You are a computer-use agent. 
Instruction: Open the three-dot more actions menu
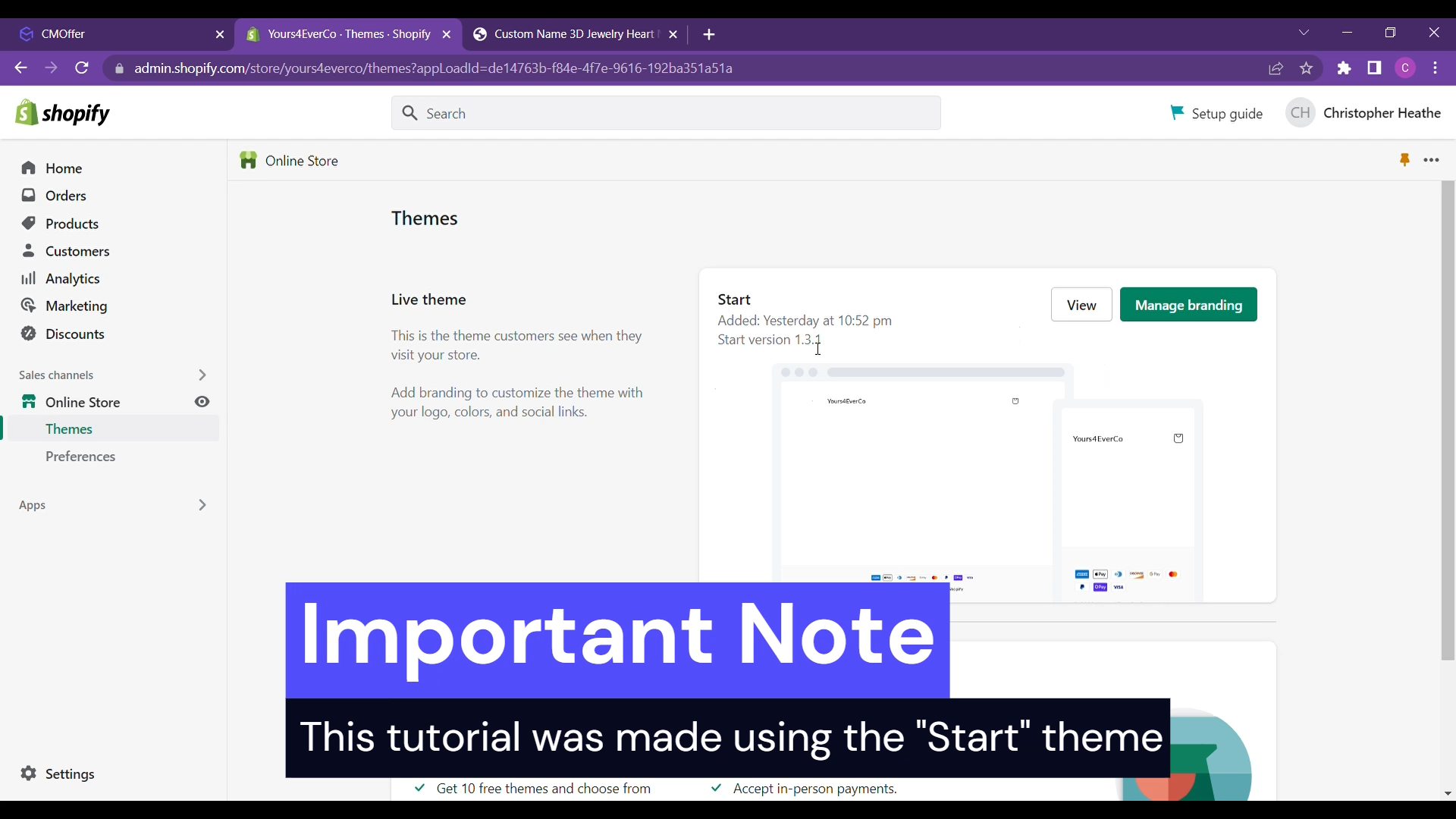pos(1432,160)
